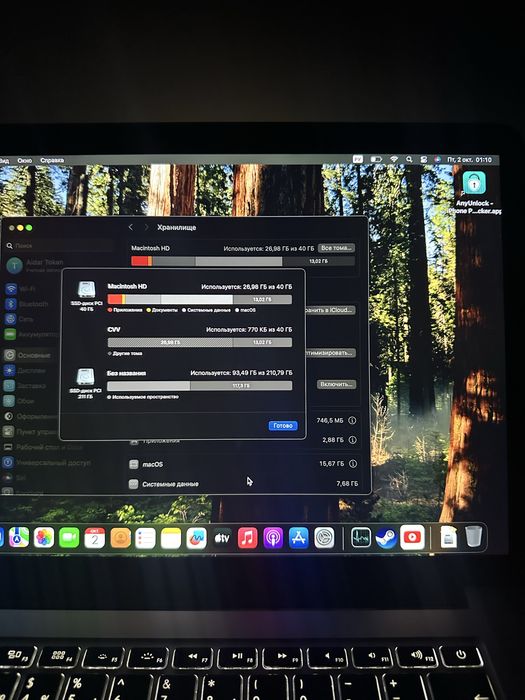Click the Все тома... button
This screenshot has height=700, width=525.
(337, 248)
